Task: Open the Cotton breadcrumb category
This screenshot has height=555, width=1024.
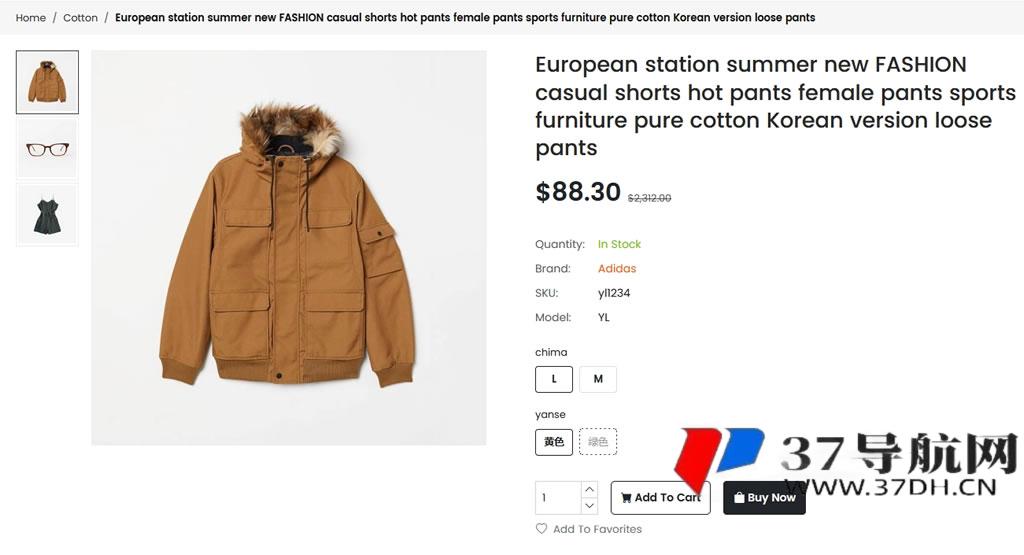Action: click(80, 18)
